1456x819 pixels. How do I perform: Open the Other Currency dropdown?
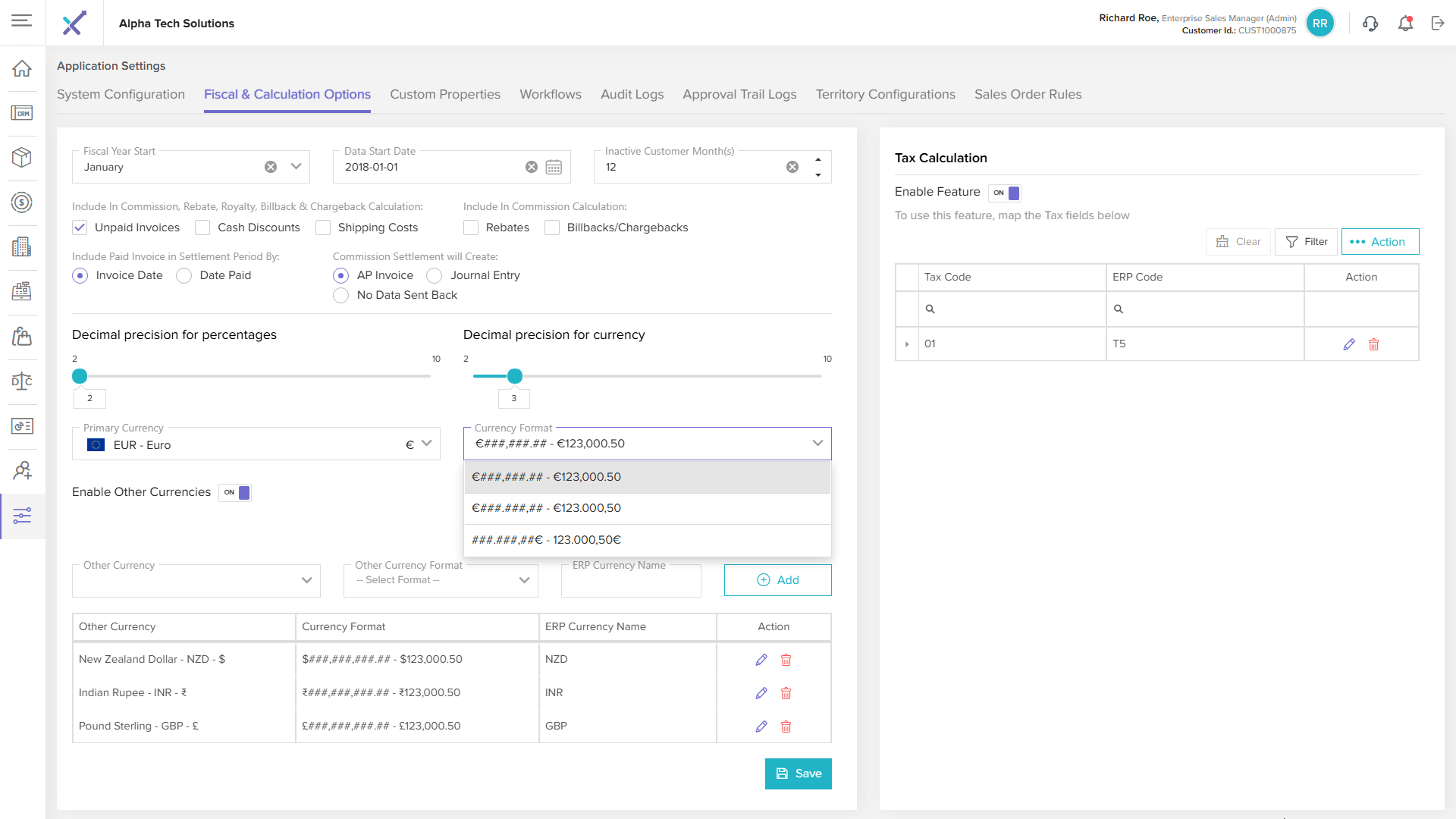[x=306, y=580]
